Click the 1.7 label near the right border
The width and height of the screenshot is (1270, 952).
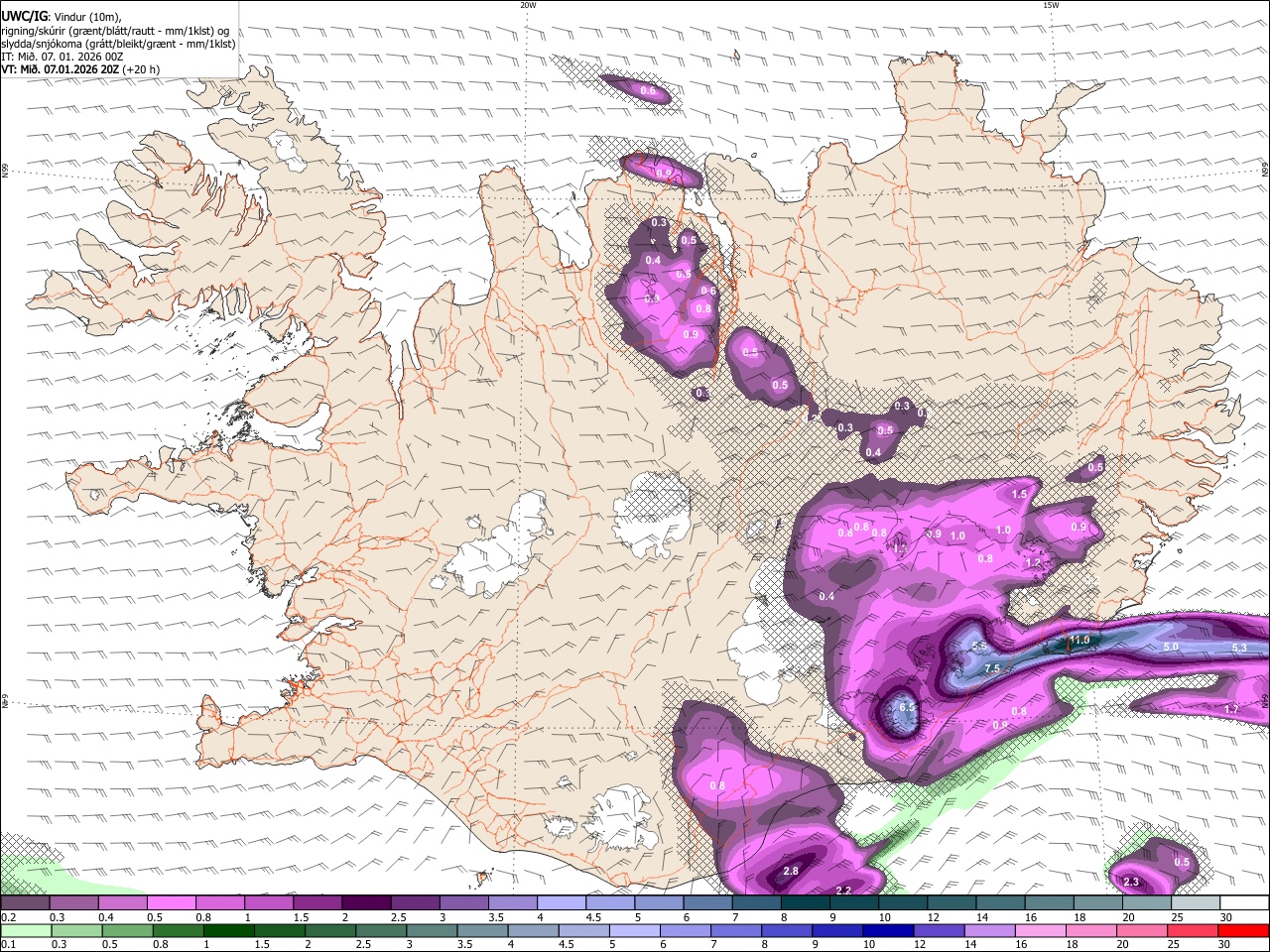tap(1231, 710)
